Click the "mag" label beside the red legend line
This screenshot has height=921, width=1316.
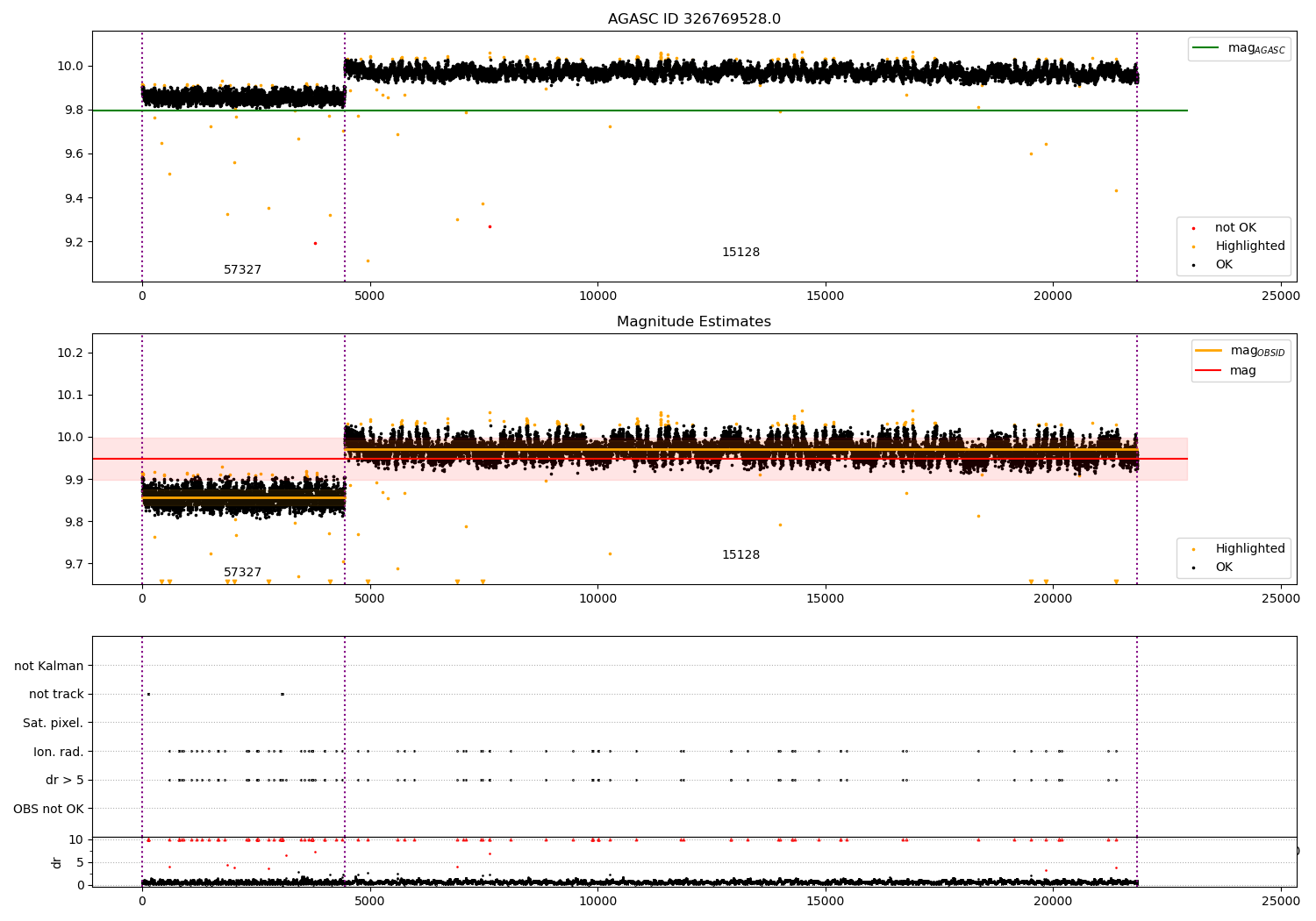pyautogui.click(x=1243, y=371)
